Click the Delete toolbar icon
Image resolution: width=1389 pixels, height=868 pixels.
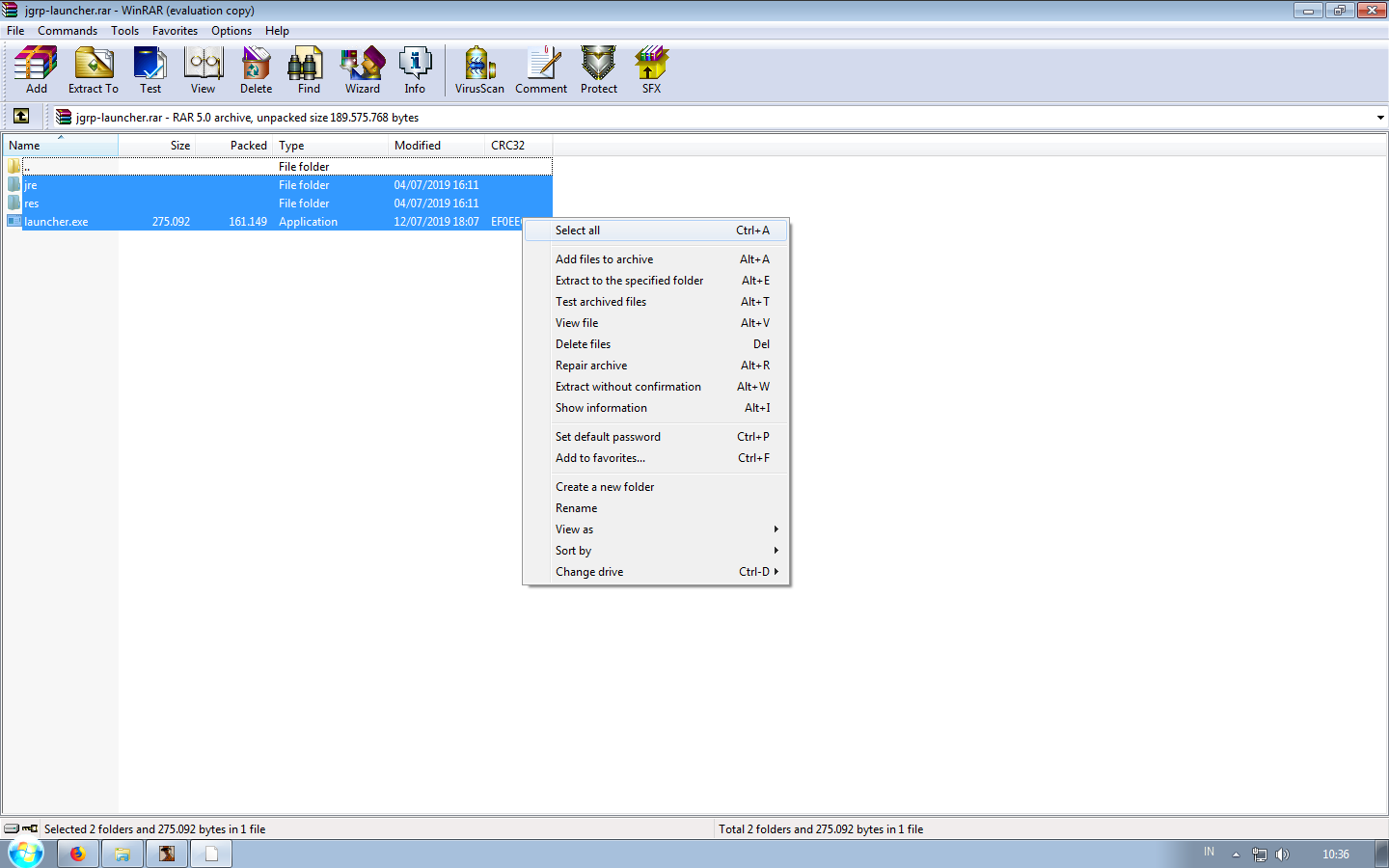tap(257, 70)
